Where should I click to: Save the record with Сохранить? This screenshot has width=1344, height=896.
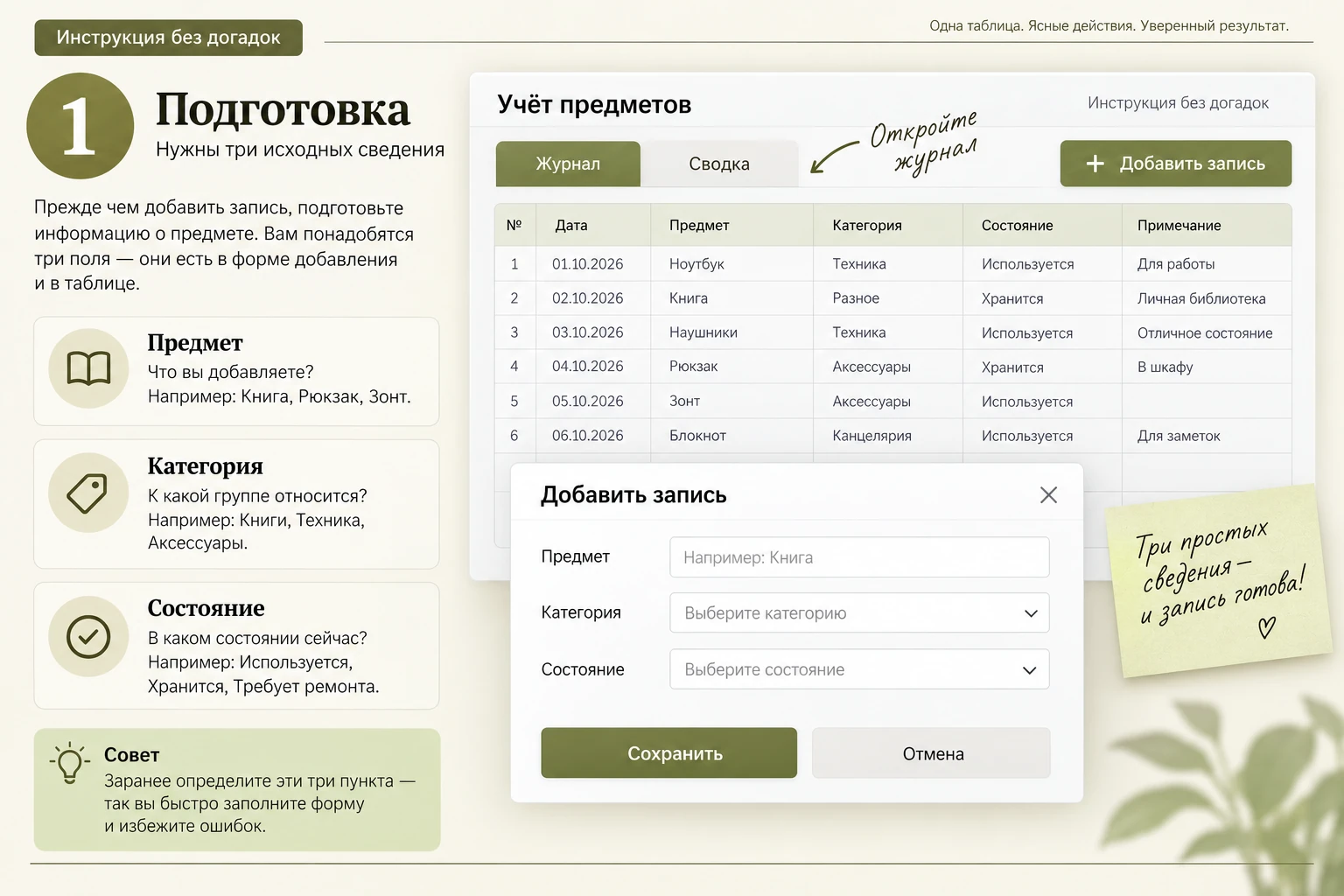[668, 753]
